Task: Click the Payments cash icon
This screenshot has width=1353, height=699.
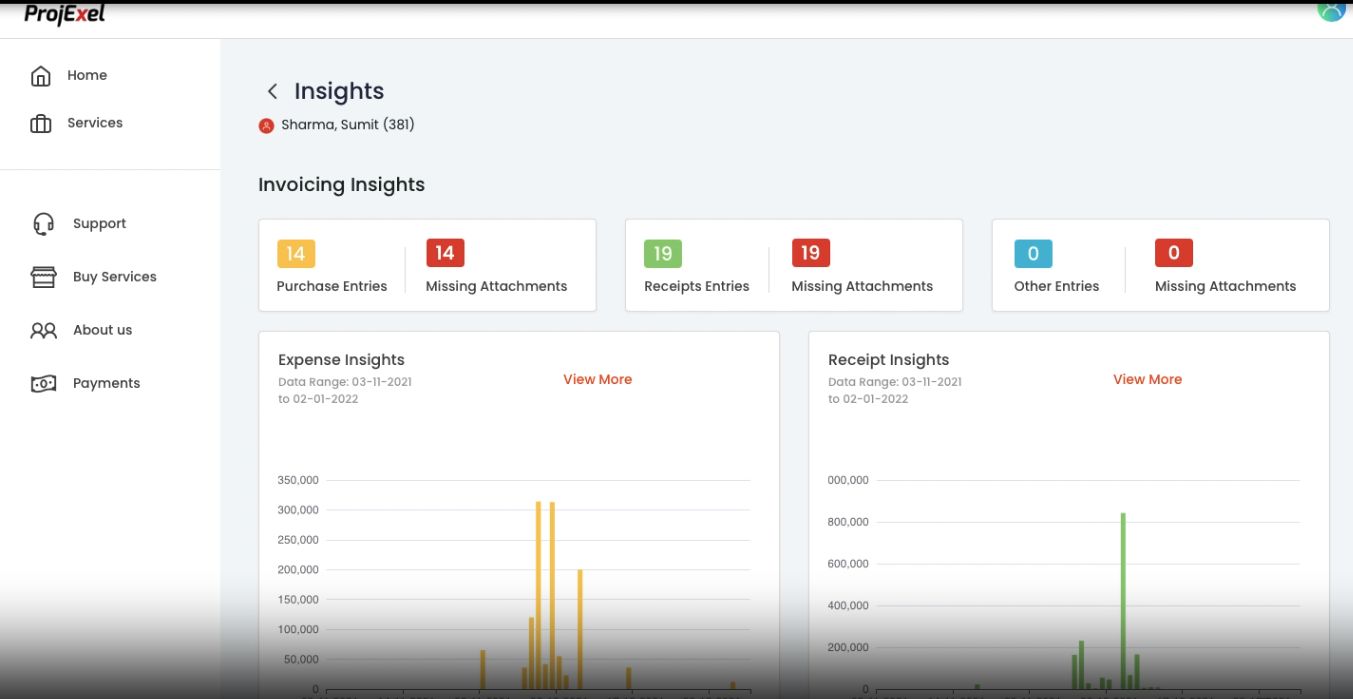Action: 44,383
